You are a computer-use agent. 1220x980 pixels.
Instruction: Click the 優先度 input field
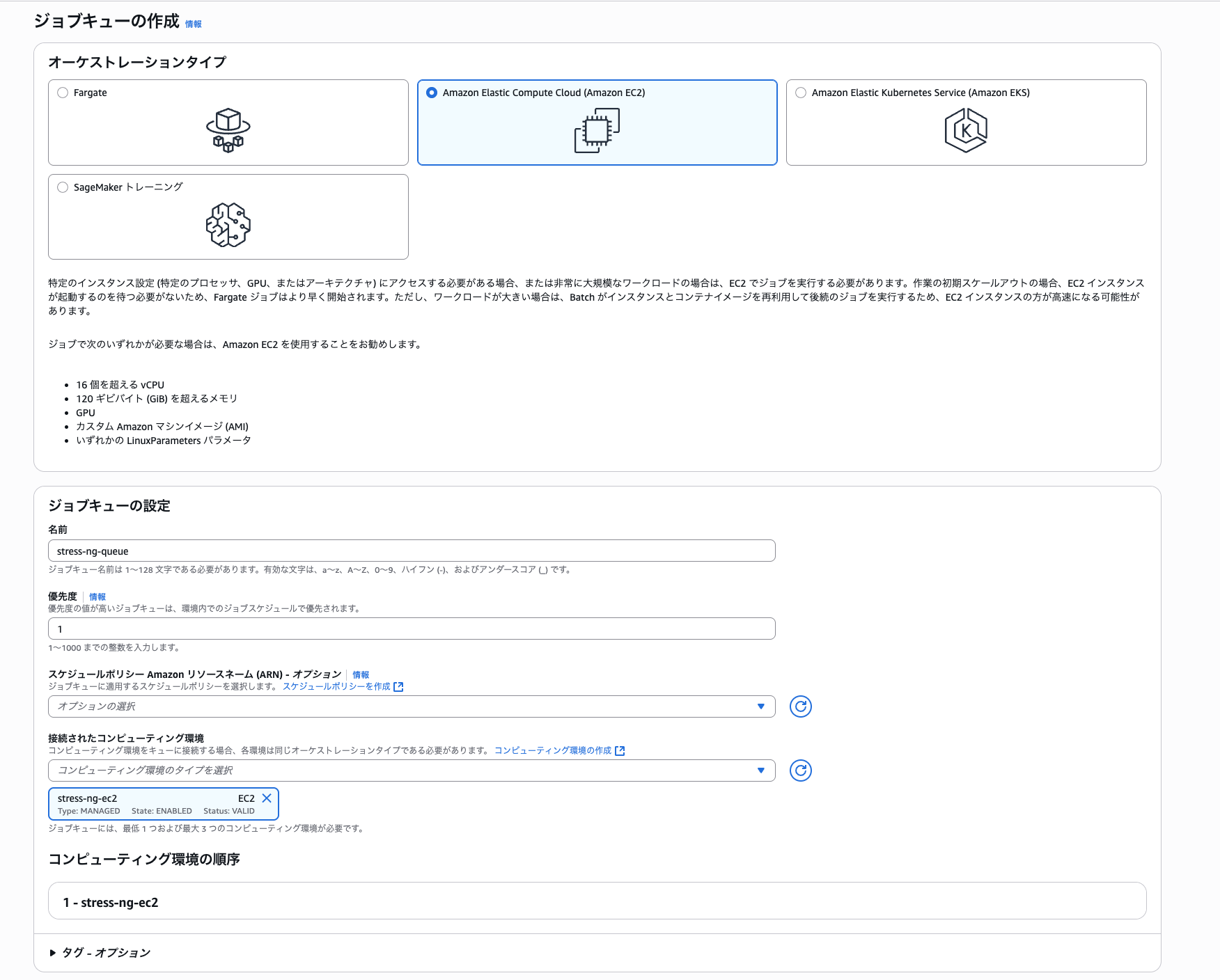412,629
